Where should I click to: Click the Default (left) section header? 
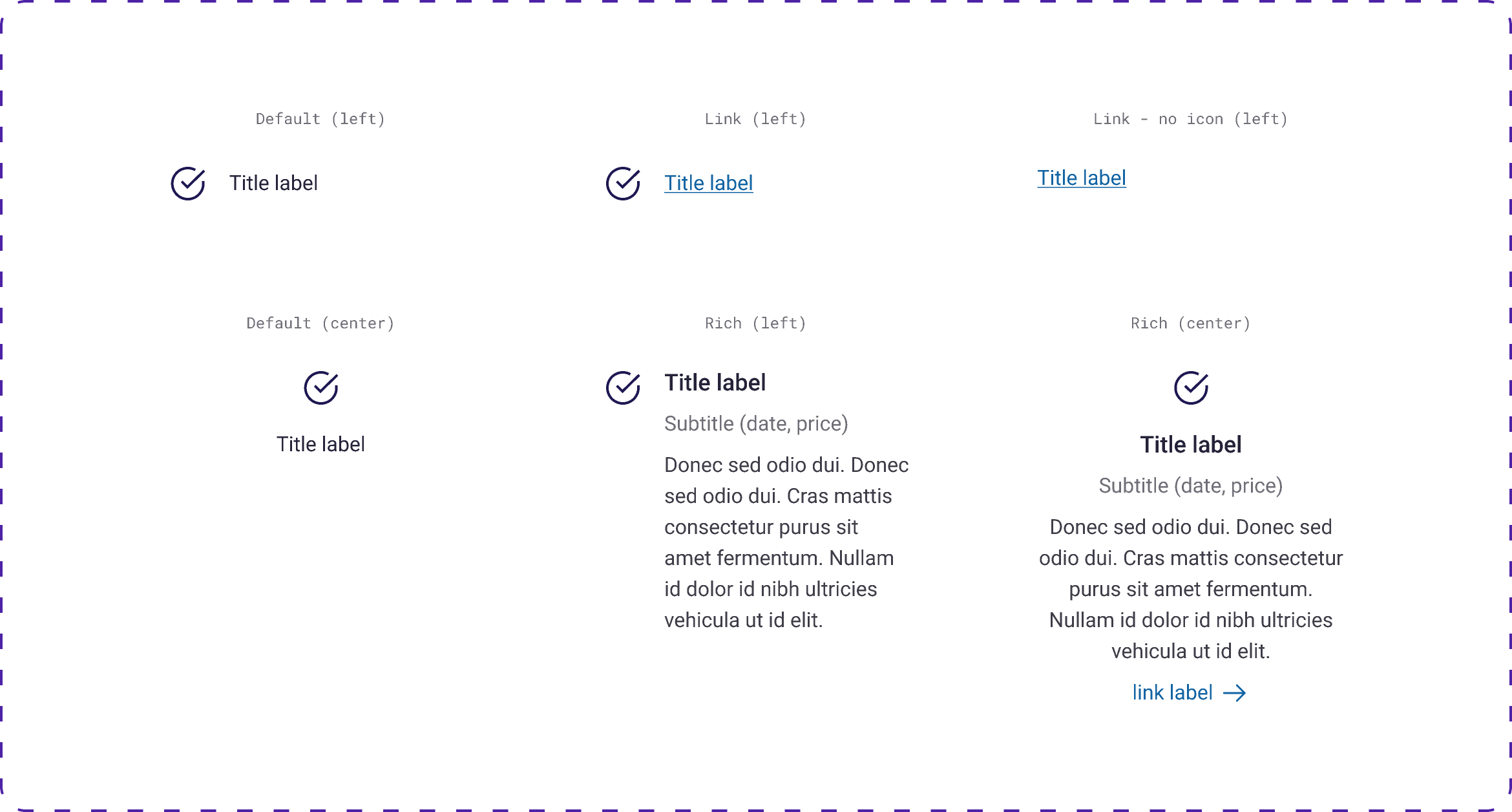pos(321,118)
